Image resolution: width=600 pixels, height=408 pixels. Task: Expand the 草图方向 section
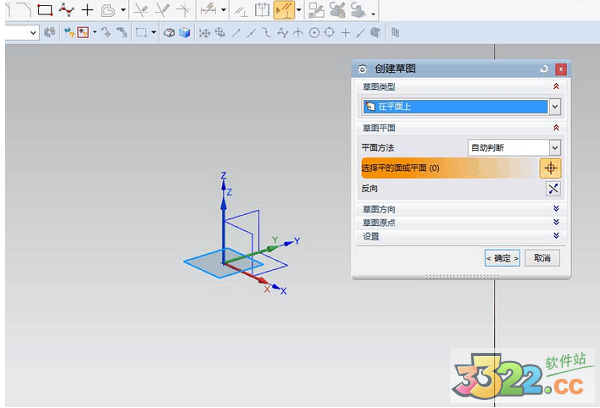[x=555, y=208]
